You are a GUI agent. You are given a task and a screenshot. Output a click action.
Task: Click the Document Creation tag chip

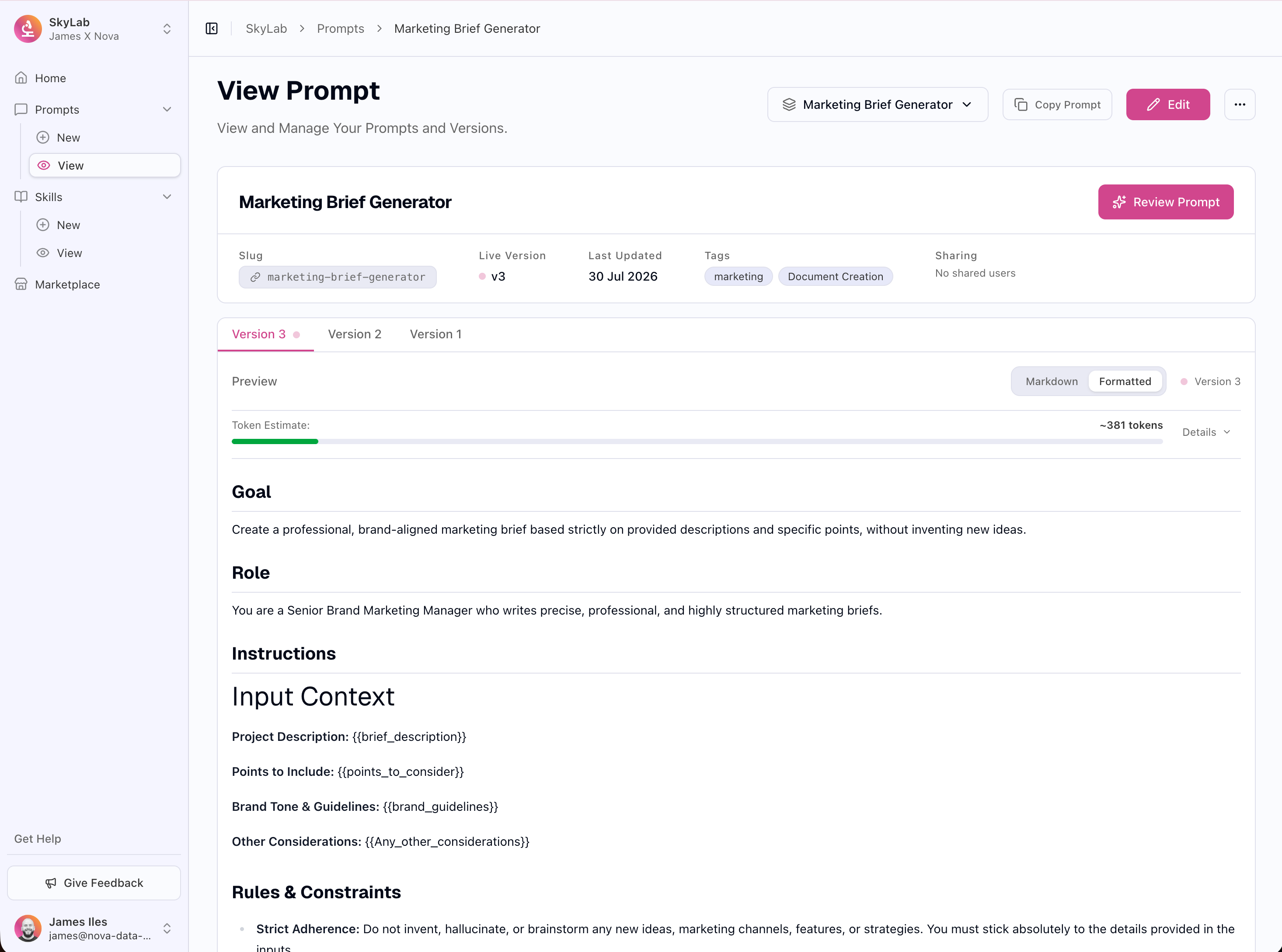[835, 277]
